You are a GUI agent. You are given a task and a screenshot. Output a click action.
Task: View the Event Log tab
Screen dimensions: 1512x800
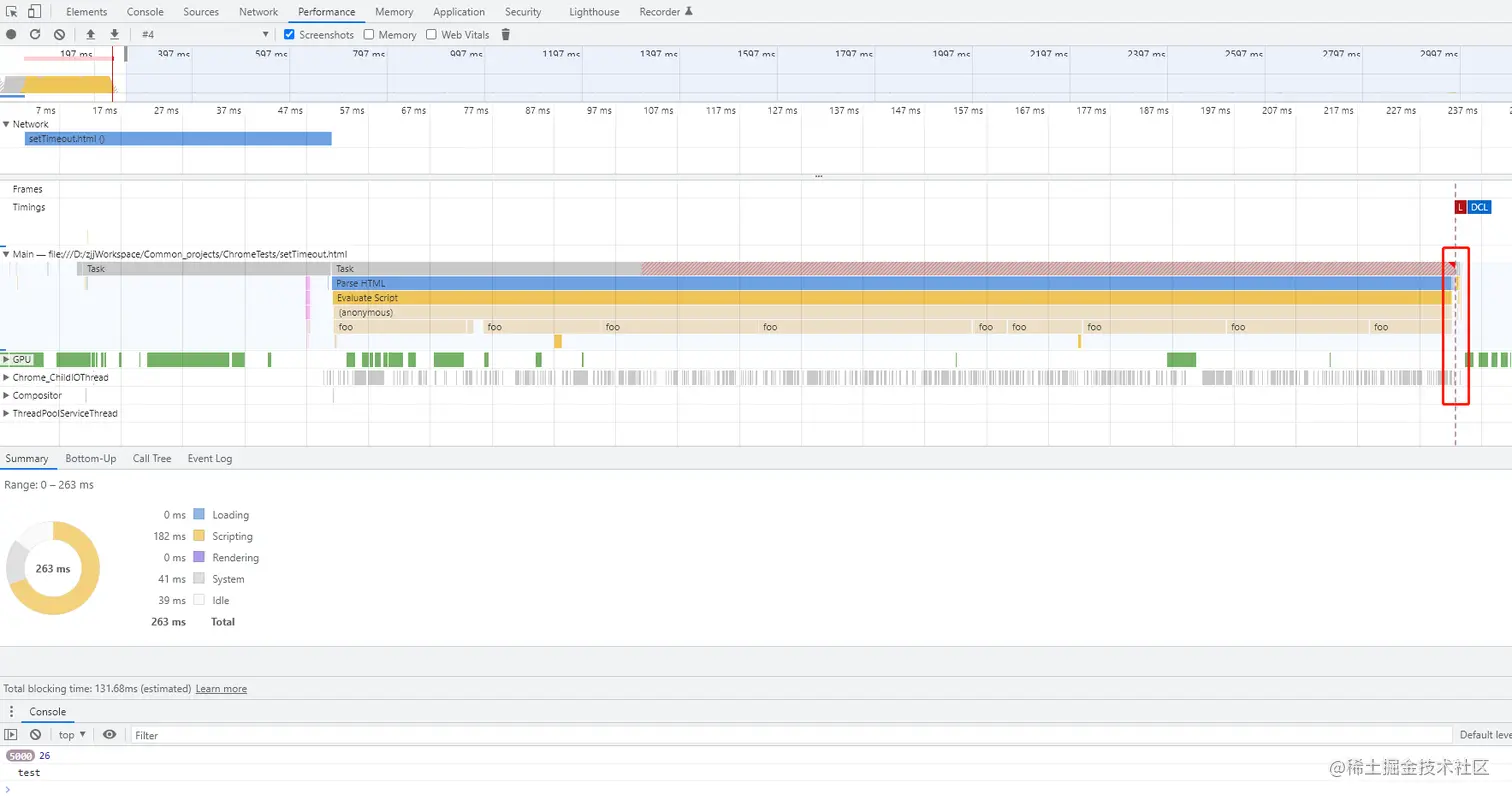[210, 458]
